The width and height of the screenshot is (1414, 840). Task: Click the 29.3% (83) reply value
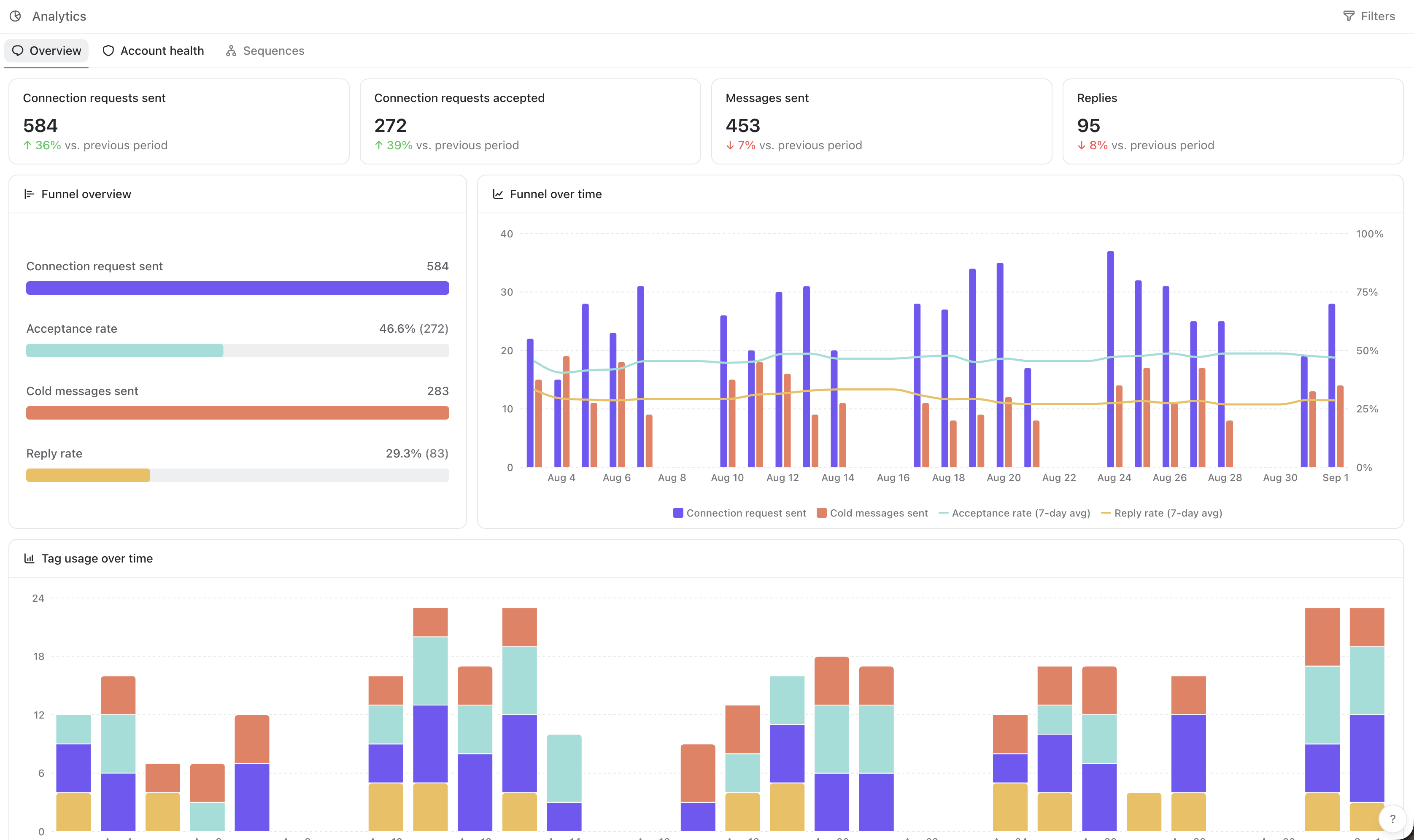(x=417, y=453)
